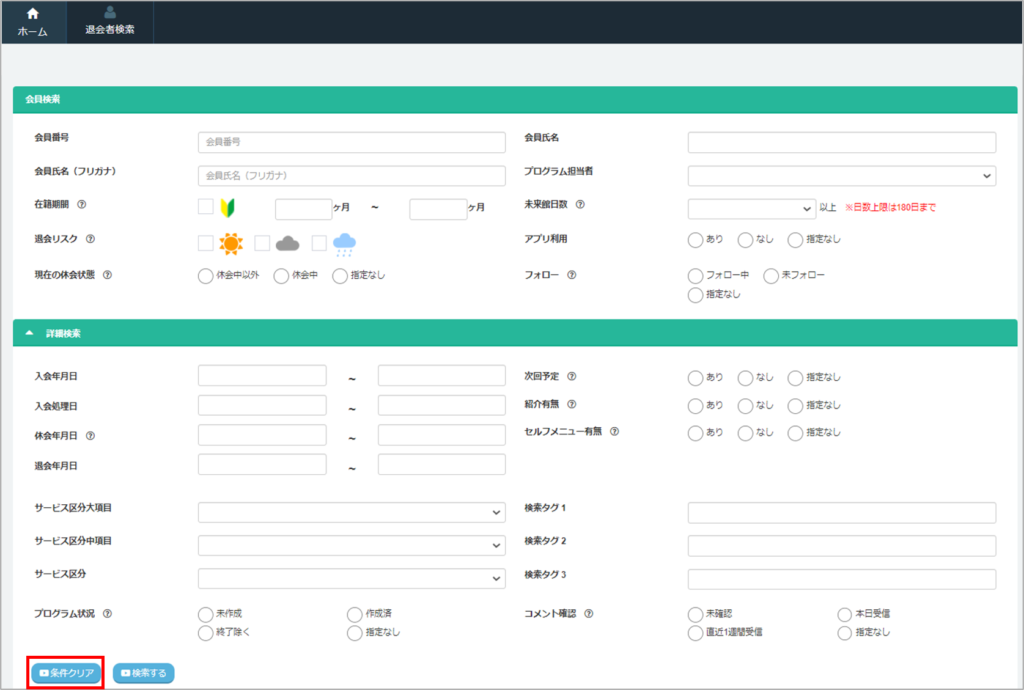The width and height of the screenshot is (1024, 690).
Task: Expand the サービス区分大項目 dropdown
Action: (x=351, y=513)
